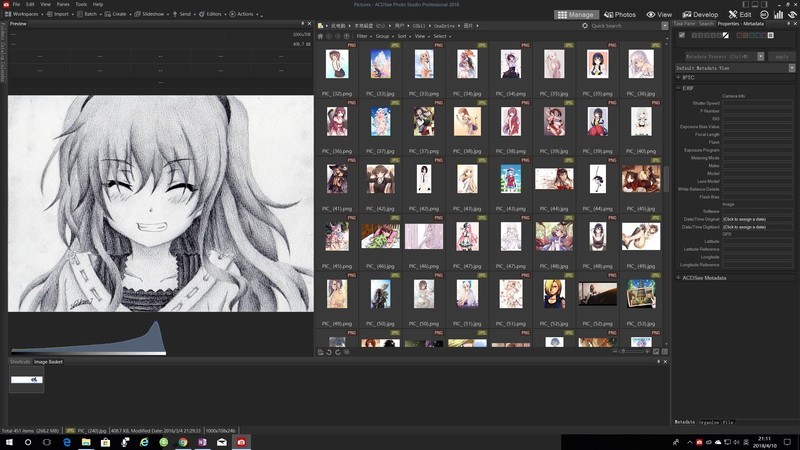Open View mode with eye icon
This screenshot has width=800, height=450.
tap(659, 14)
